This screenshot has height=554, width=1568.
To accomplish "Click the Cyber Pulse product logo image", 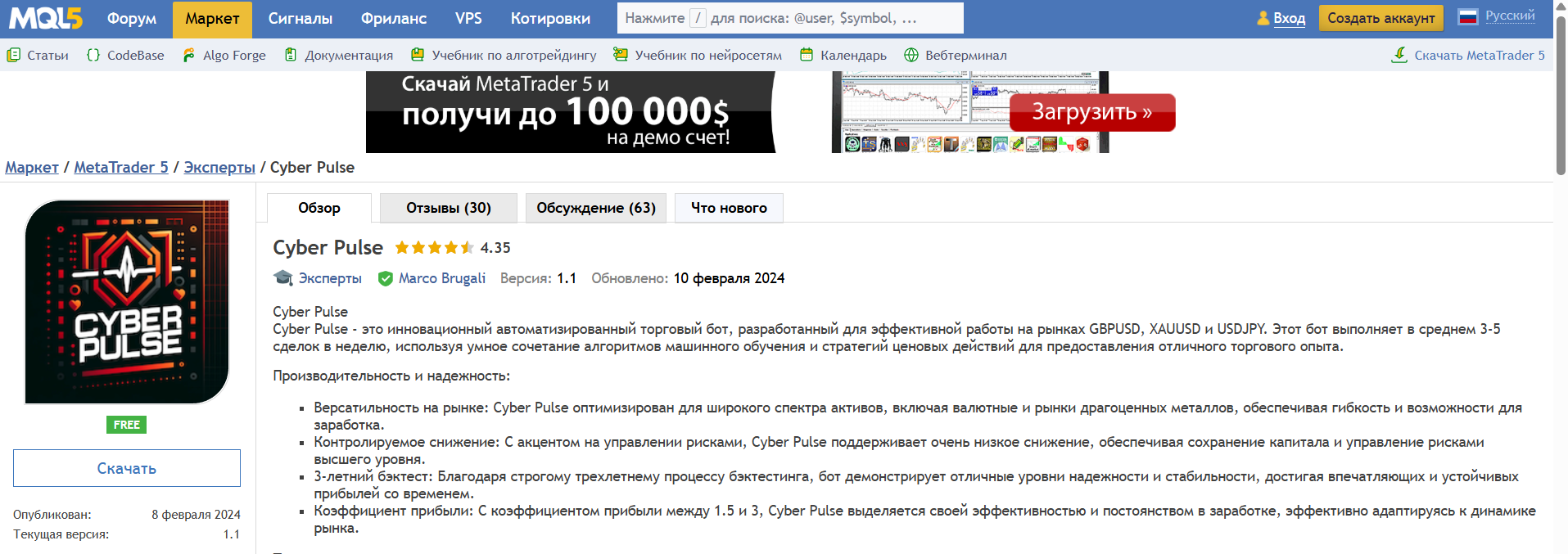I will click(x=127, y=302).
